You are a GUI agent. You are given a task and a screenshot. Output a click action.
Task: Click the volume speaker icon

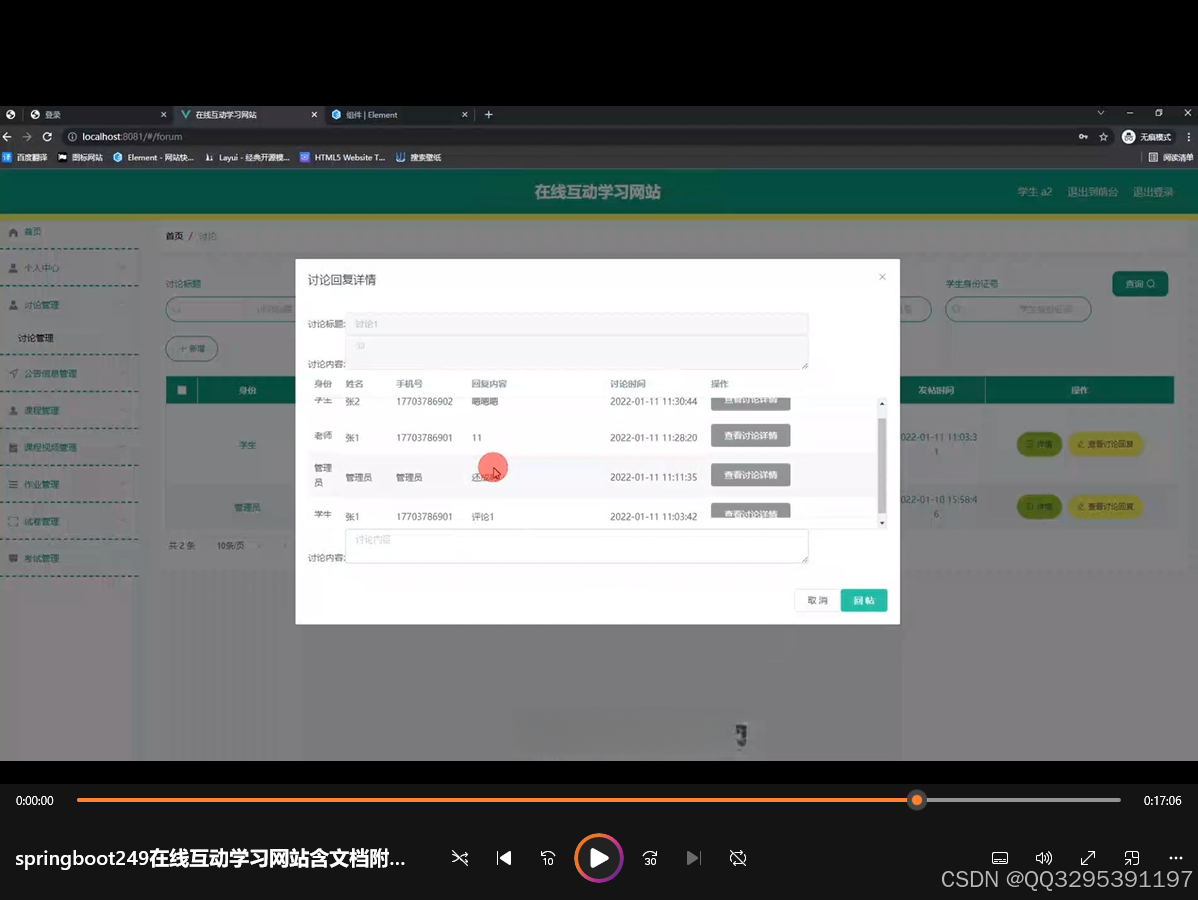1043,858
